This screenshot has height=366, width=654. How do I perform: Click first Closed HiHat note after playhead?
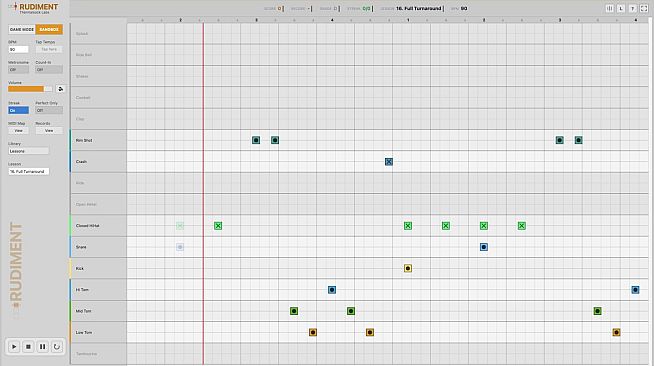click(x=218, y=226)
